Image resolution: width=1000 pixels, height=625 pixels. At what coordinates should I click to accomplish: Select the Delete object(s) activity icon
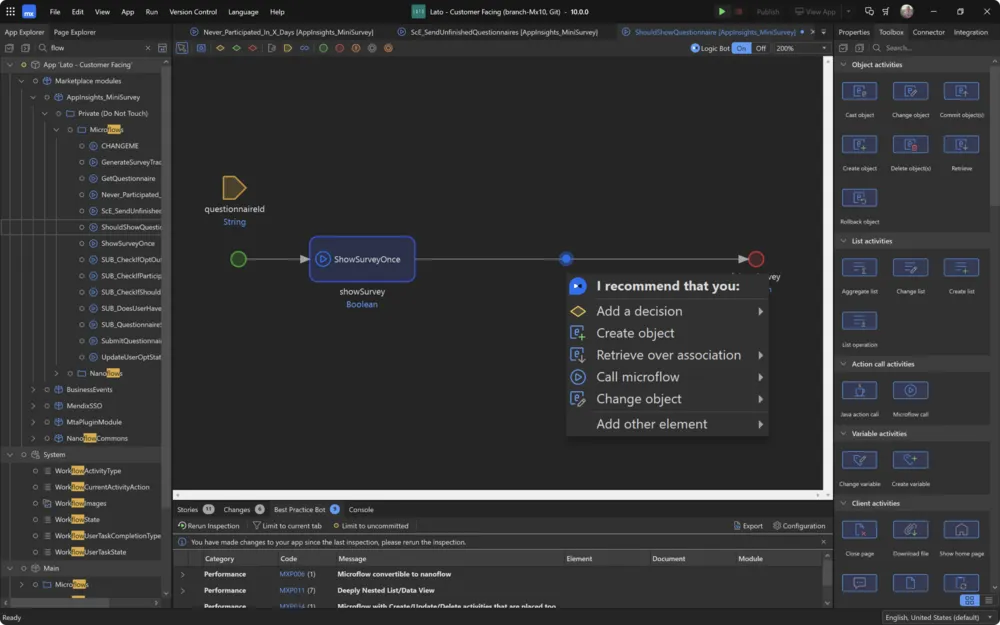click(x=910, y=145)
